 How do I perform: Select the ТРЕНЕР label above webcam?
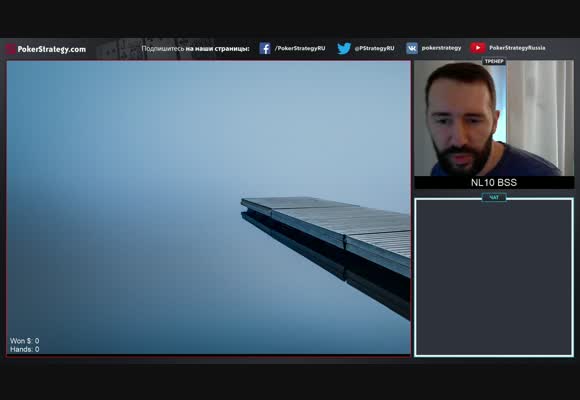494,61
